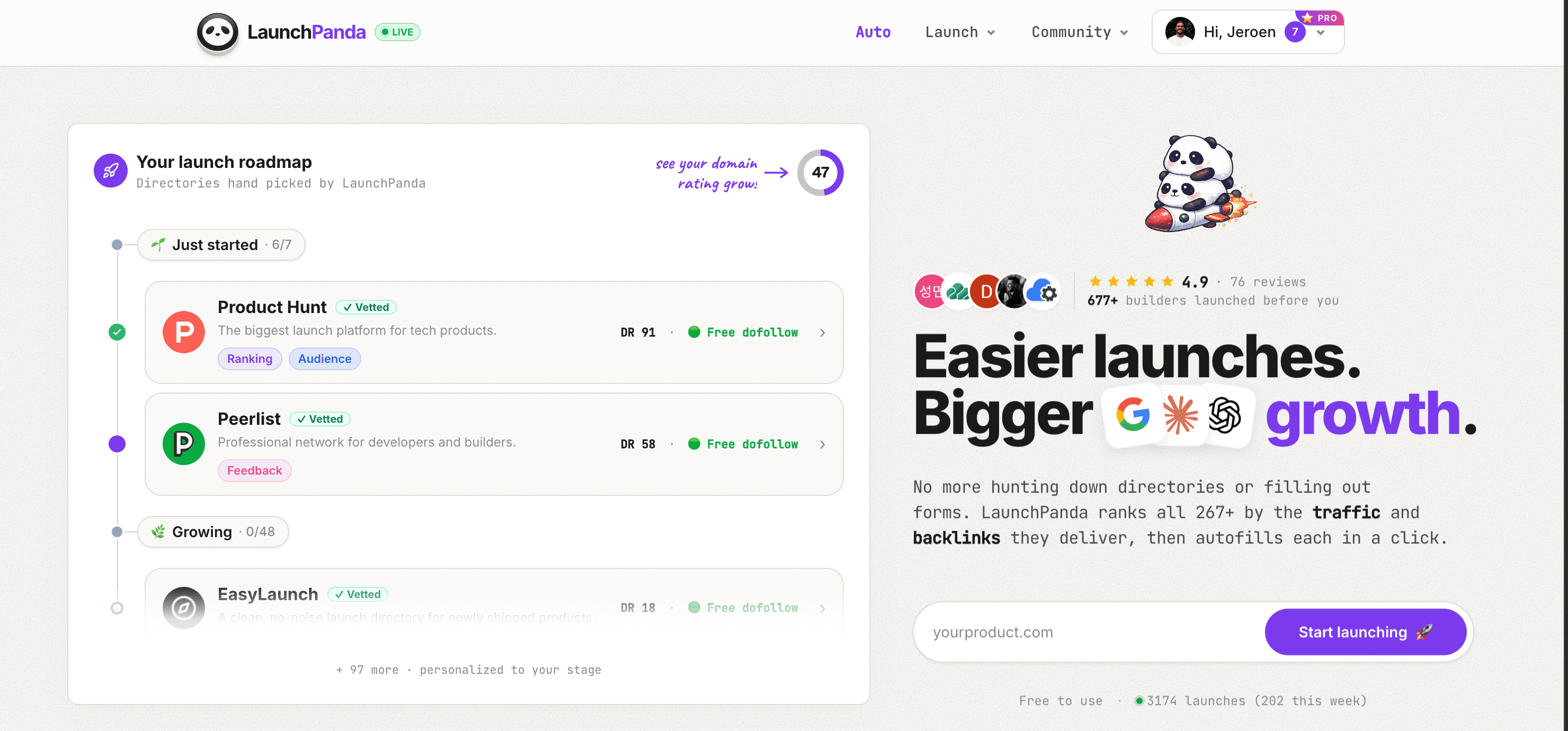The image size is (1568, 731).
Task: Click the Vetted badge on Peerlist
Action: [x=319, y=419]
